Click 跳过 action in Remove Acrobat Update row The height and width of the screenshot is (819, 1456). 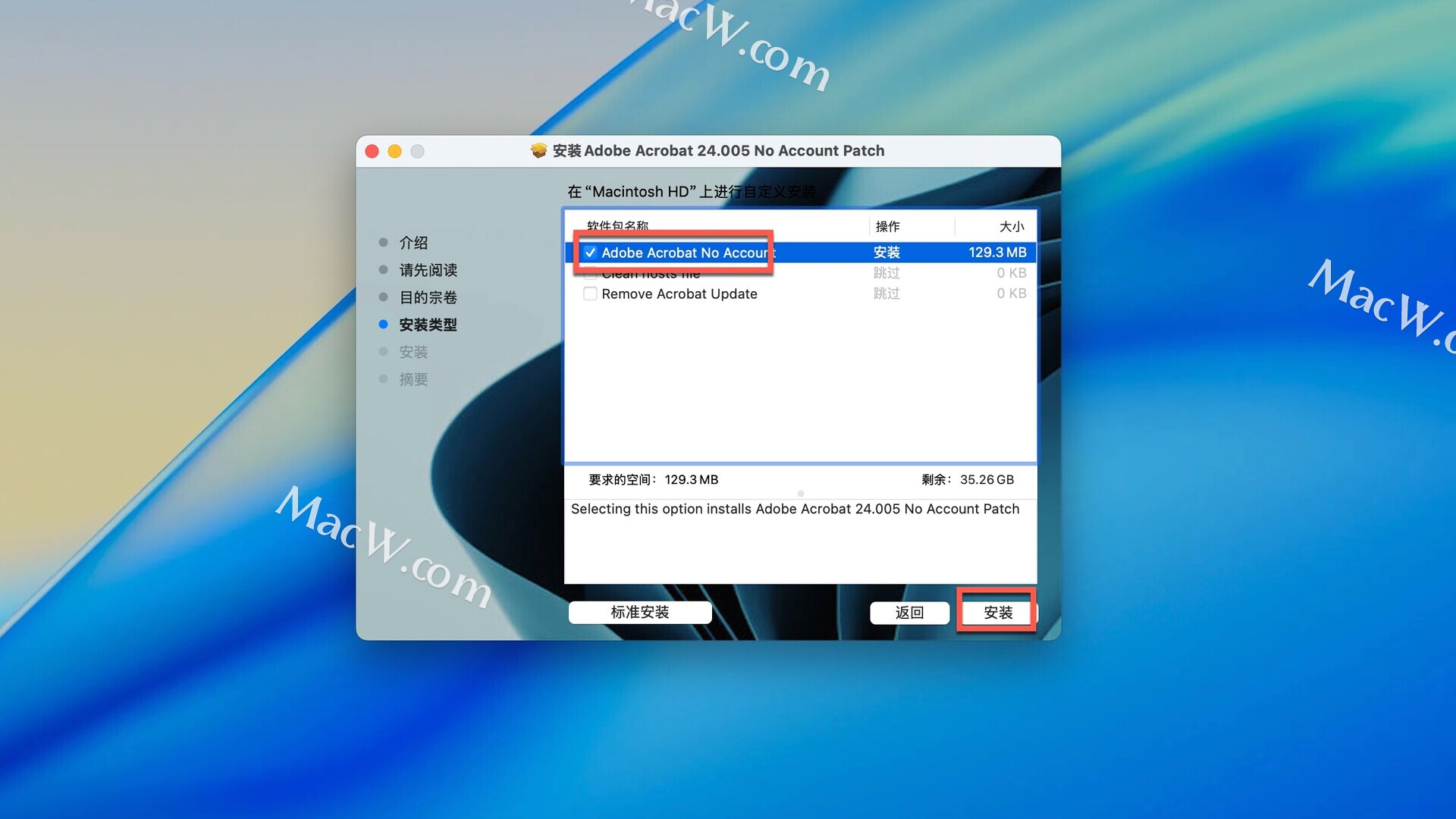point(886,293)
